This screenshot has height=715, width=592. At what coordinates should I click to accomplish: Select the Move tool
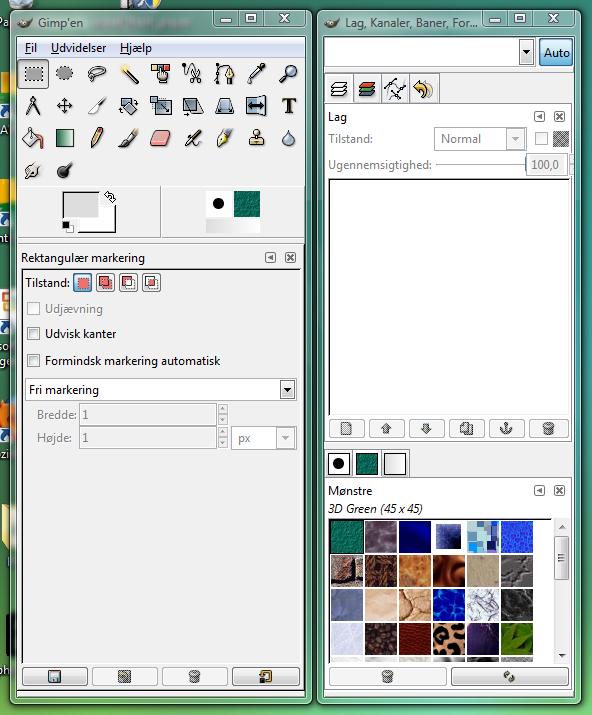[64, 106]
